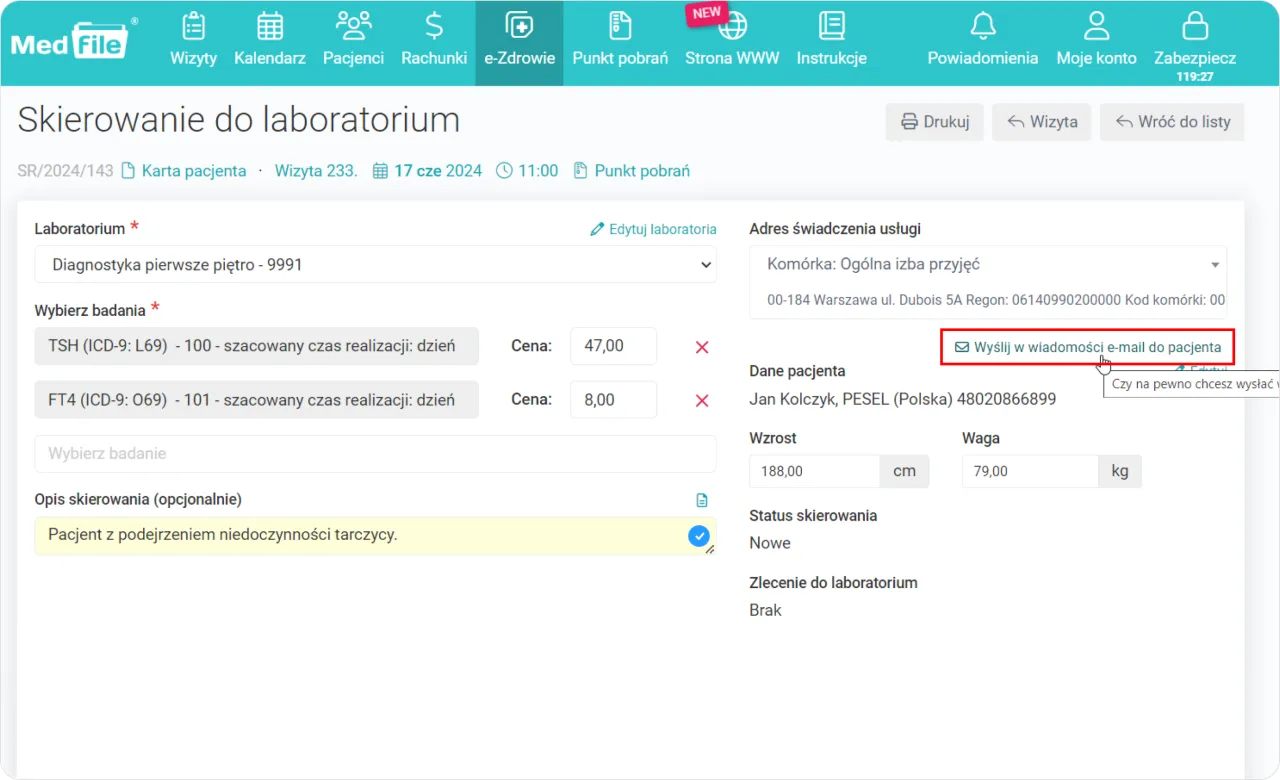1280x780 pixels.
Task: Open the Wybierz badanie selection field
Action: (375, 454)
